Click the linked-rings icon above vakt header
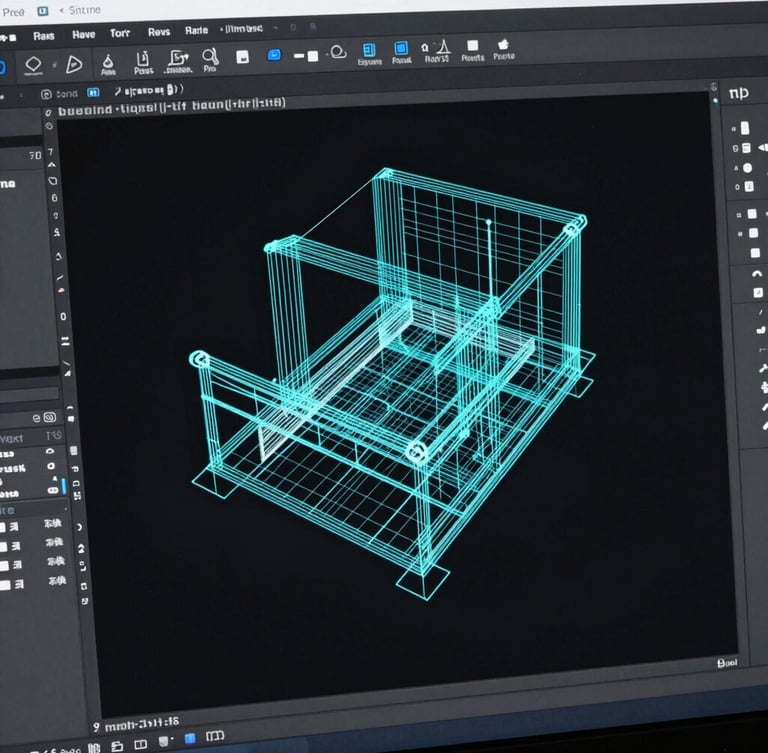Screen dimensions: 768x753 (x=50, y=417)
